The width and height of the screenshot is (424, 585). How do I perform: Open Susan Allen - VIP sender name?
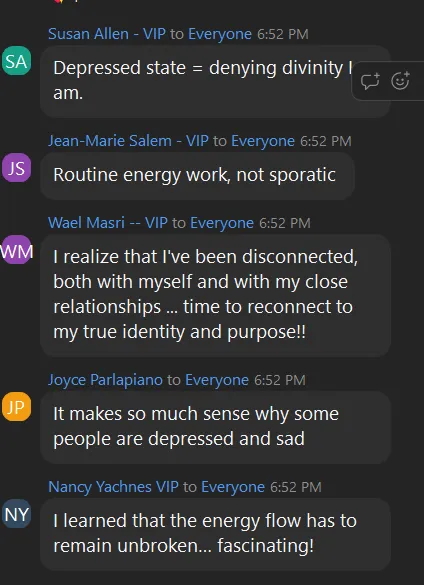click(x=107, y=34)
